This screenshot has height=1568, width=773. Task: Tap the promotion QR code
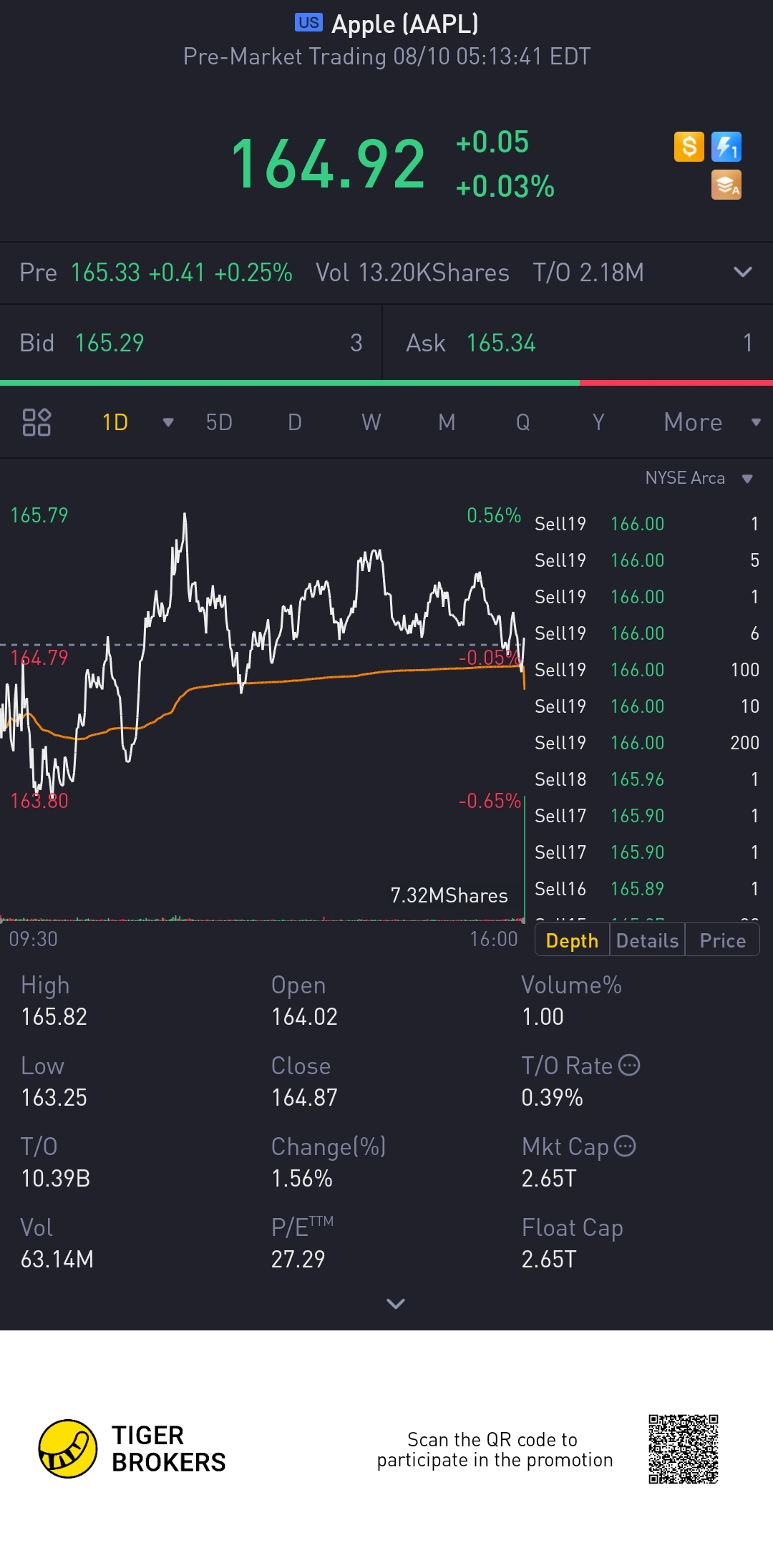[x=684, y=1449]
